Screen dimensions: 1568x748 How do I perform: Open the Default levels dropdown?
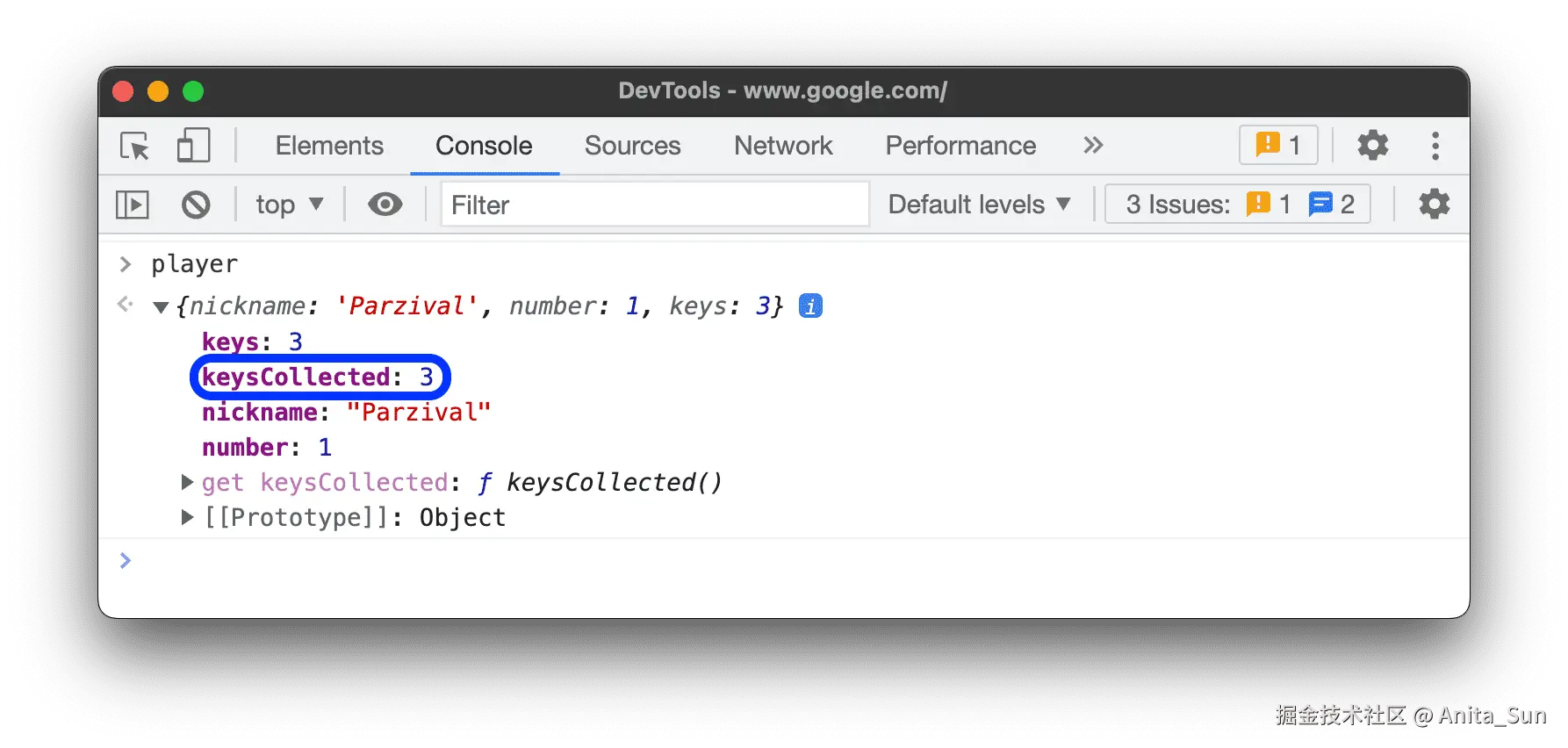click(979, 205)
